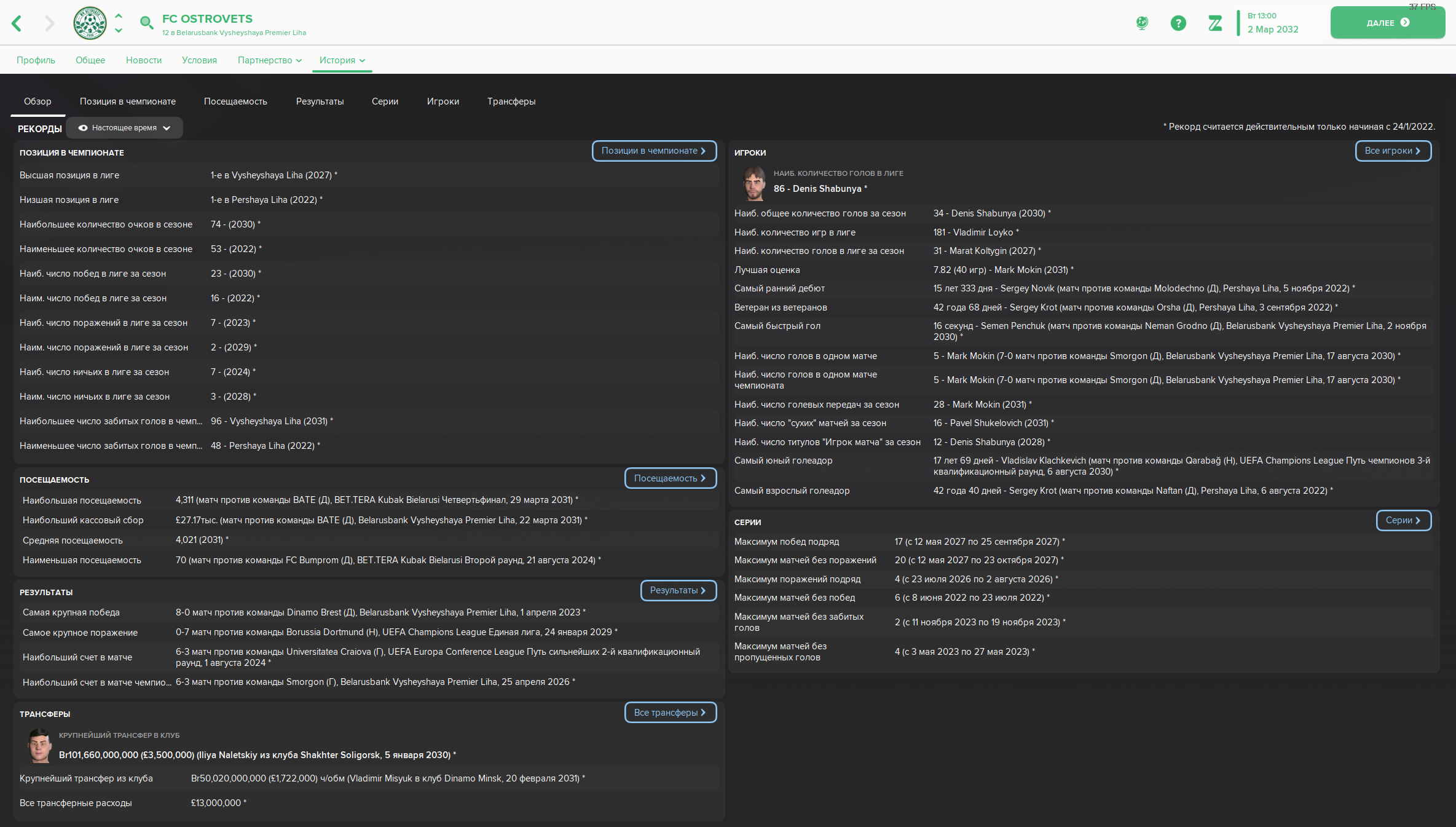The width and height of the screenshot is (1456, 827).
Task: Click Semen Penchuk fastest goal record
Action: point(1179,331)
